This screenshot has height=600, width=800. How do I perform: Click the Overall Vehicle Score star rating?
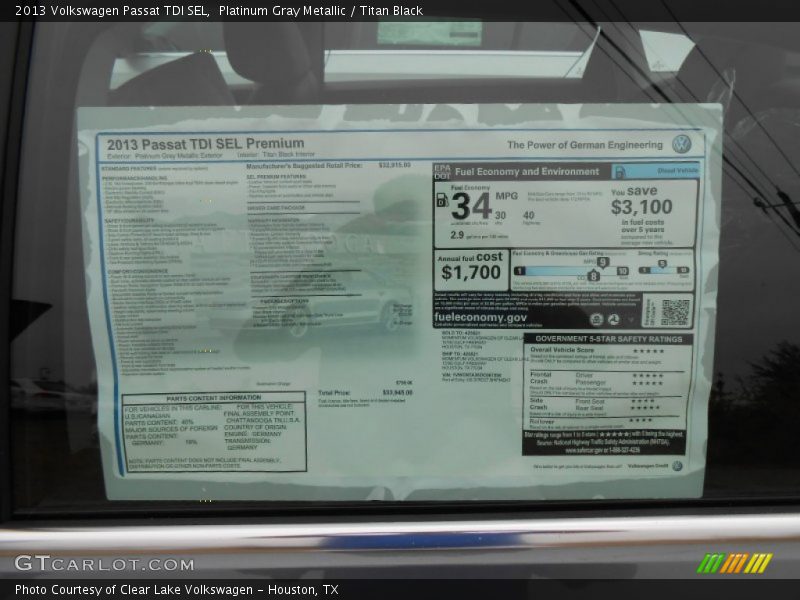click(x=647, y=351)
